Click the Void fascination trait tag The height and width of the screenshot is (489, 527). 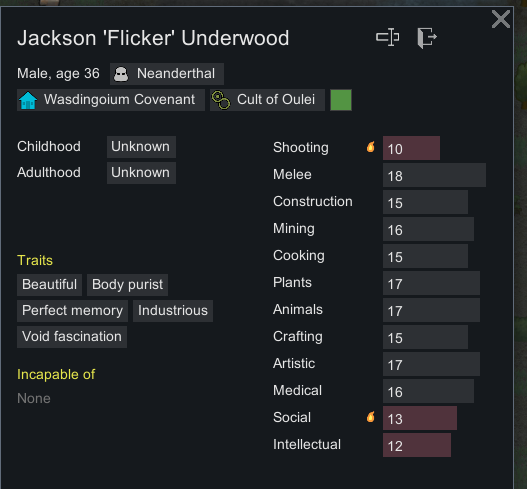point(72,337)
